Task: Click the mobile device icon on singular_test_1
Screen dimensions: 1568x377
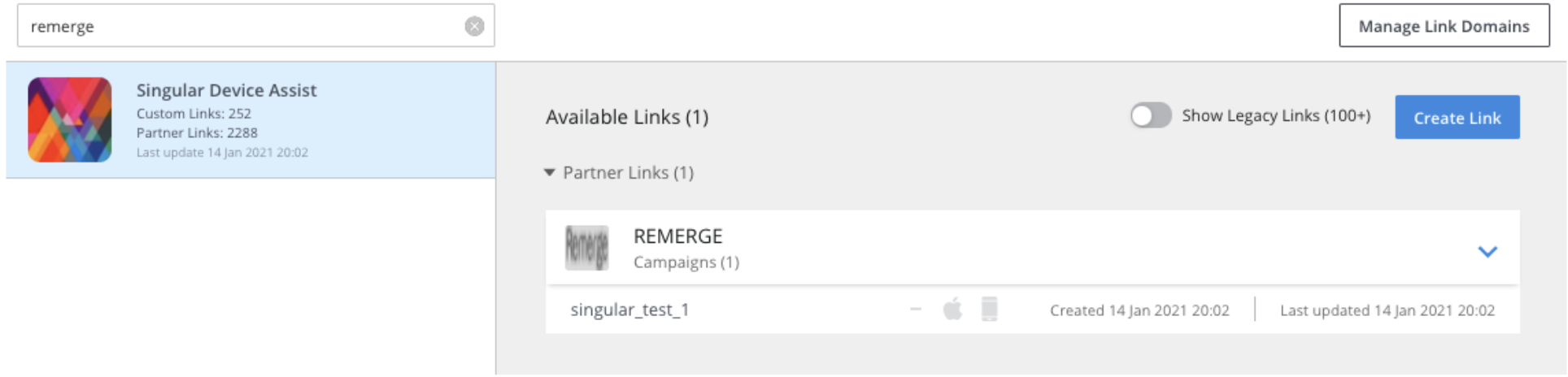Action: [x=989, y=310]
